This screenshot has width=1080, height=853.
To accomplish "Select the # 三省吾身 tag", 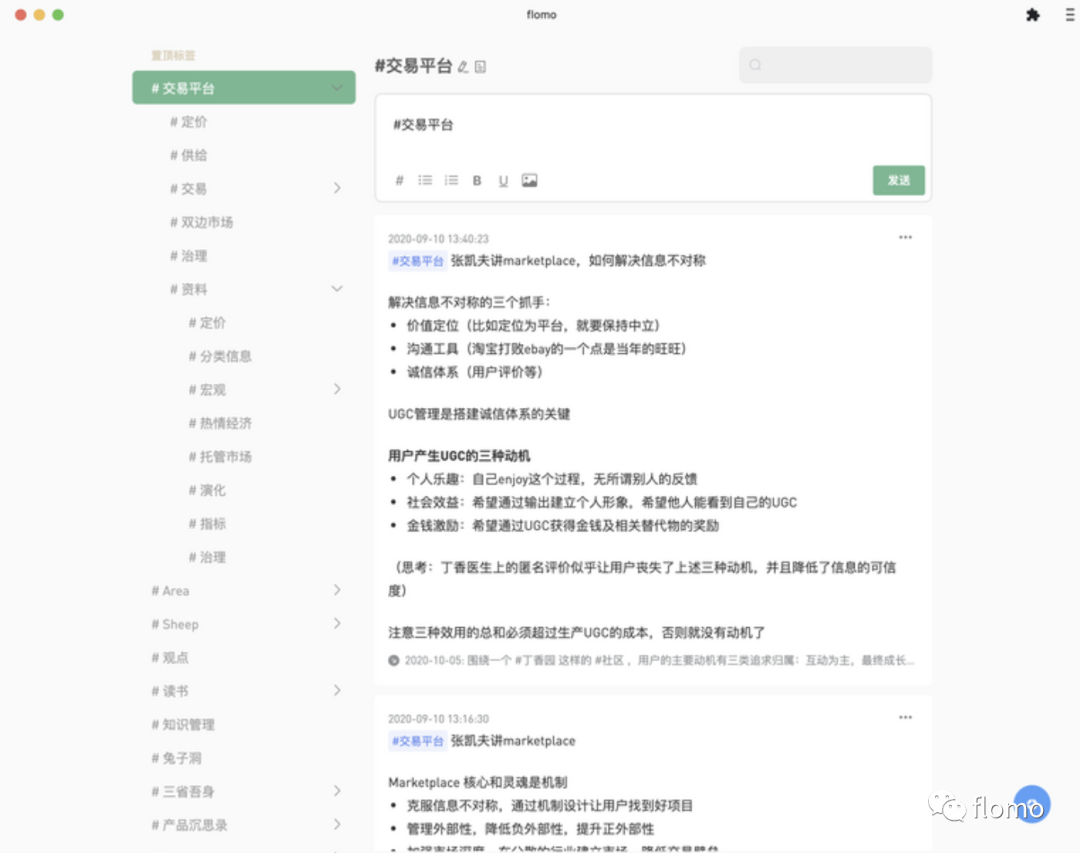I will 183,791.
